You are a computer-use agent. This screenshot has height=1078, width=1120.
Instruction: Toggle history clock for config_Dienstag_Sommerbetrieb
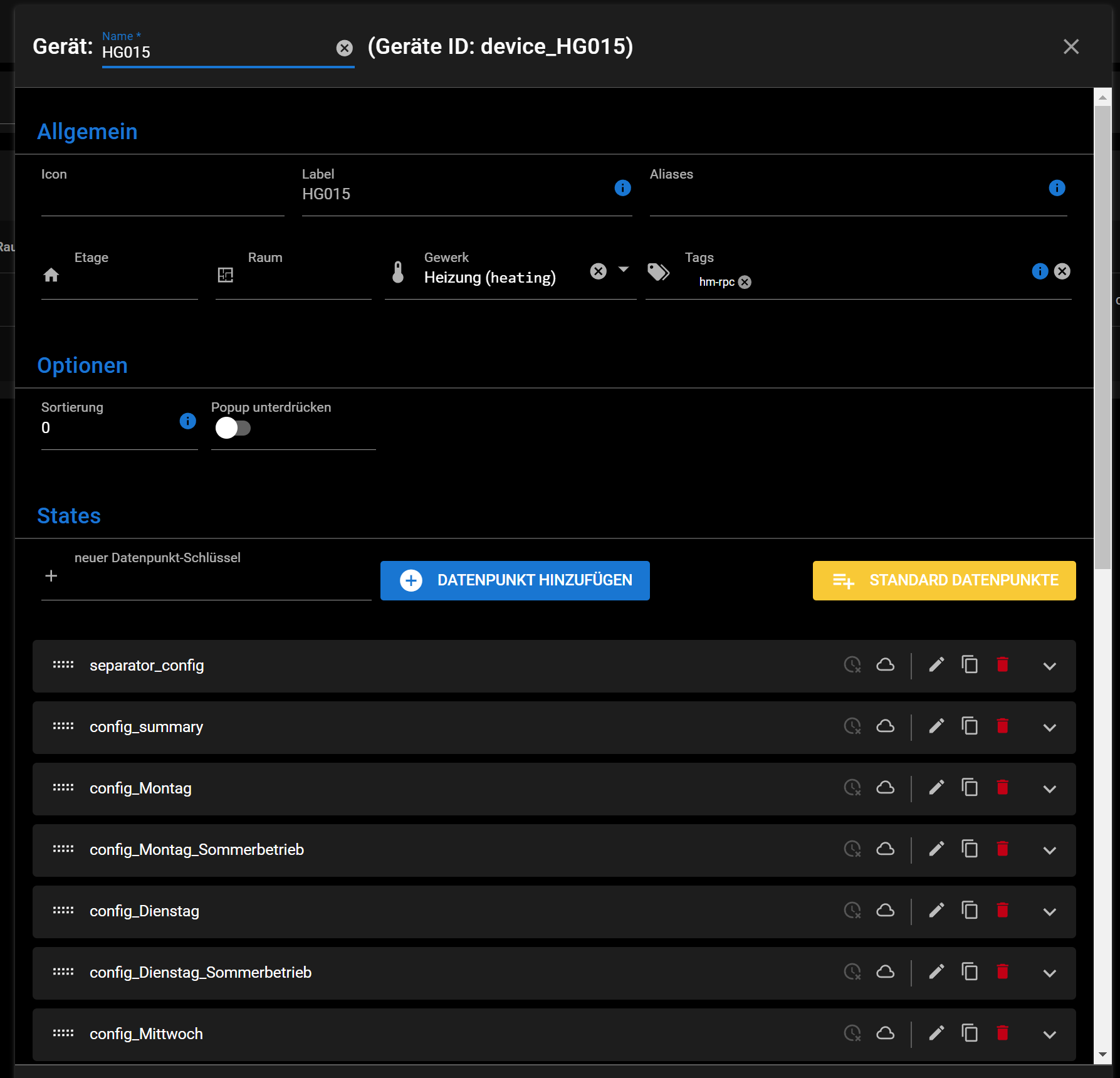(852, 971)
